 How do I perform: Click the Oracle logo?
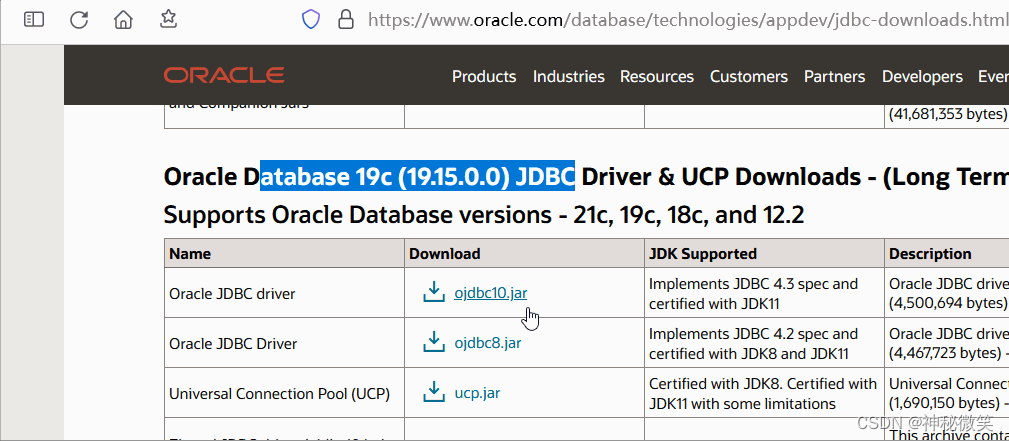pos(224,76)
